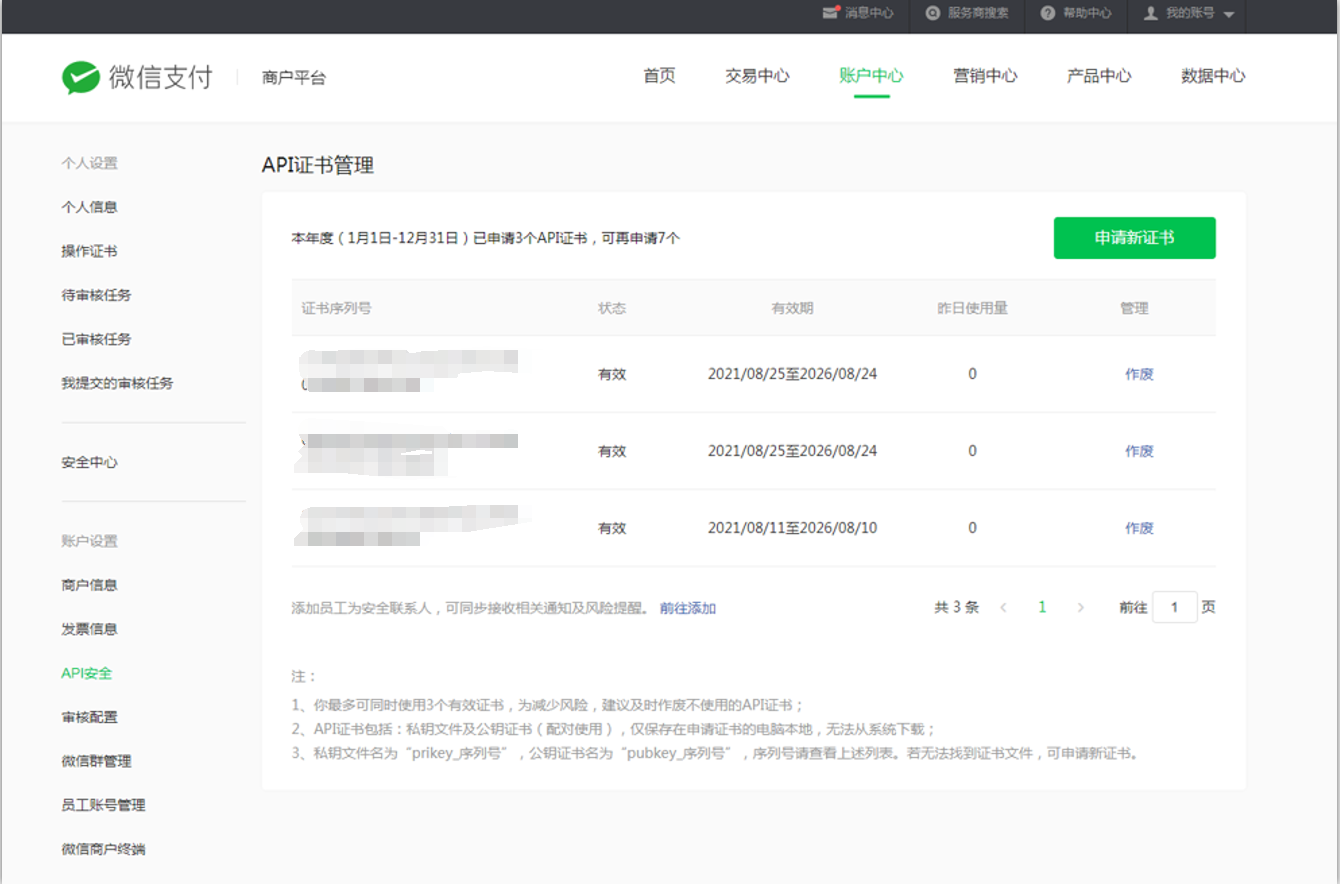Click the API证书管理 page title
The height and width of the screenshot is (884, 1340).
(x=318, y=165)
